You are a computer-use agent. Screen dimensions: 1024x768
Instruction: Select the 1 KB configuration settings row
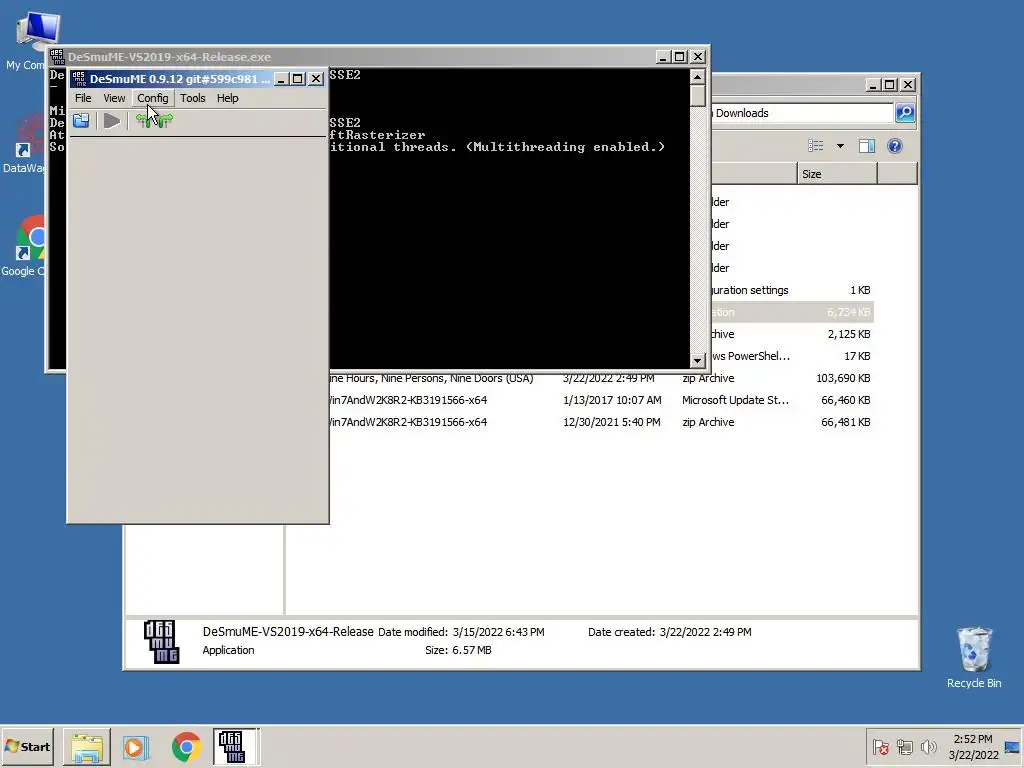(x=792, y=290)
